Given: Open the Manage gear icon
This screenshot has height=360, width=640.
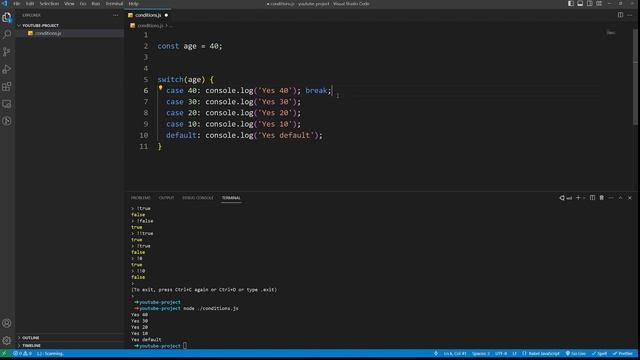Looking at the screenshot, I should pos(7,340).
